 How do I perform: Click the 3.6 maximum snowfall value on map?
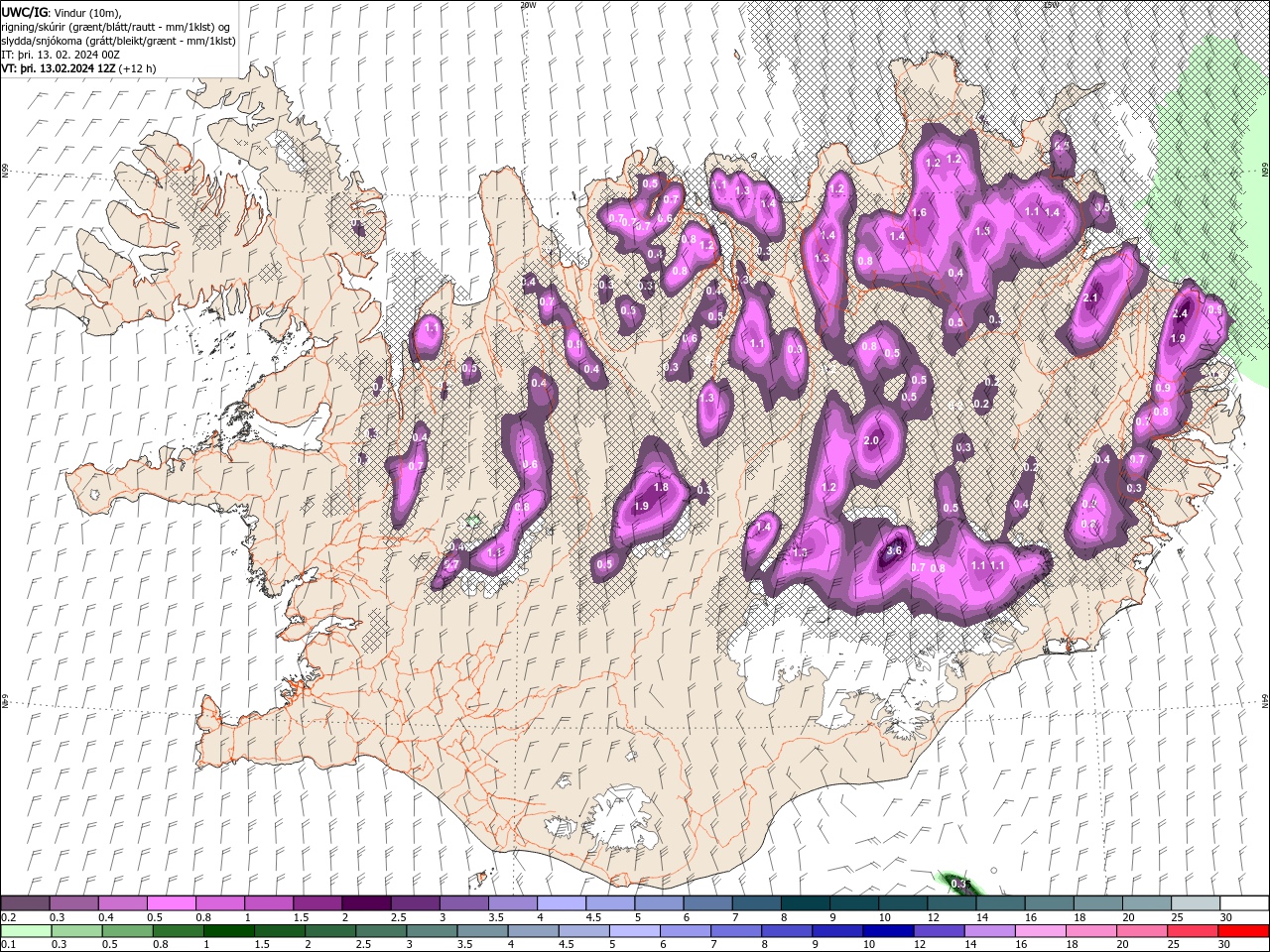pyautogui.click(x=894, y=550)
